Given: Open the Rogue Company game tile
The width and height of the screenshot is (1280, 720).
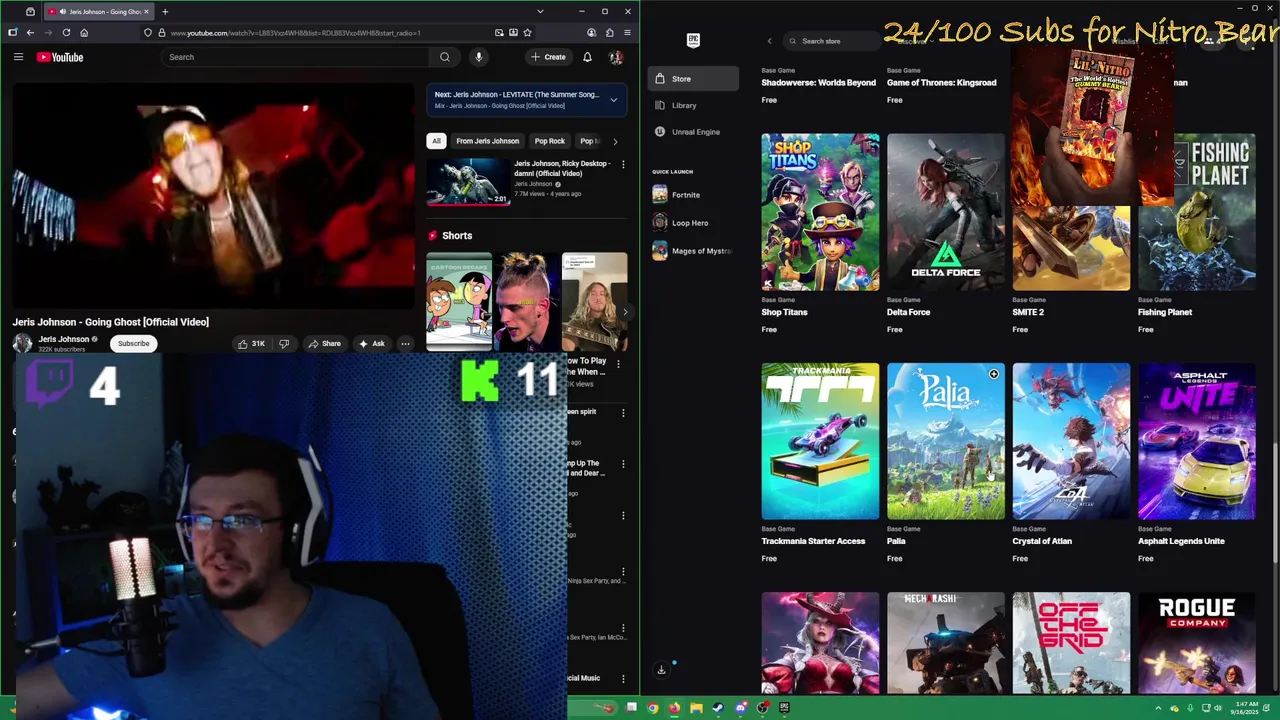Looking at the screenshot, I should [1197, 643].
